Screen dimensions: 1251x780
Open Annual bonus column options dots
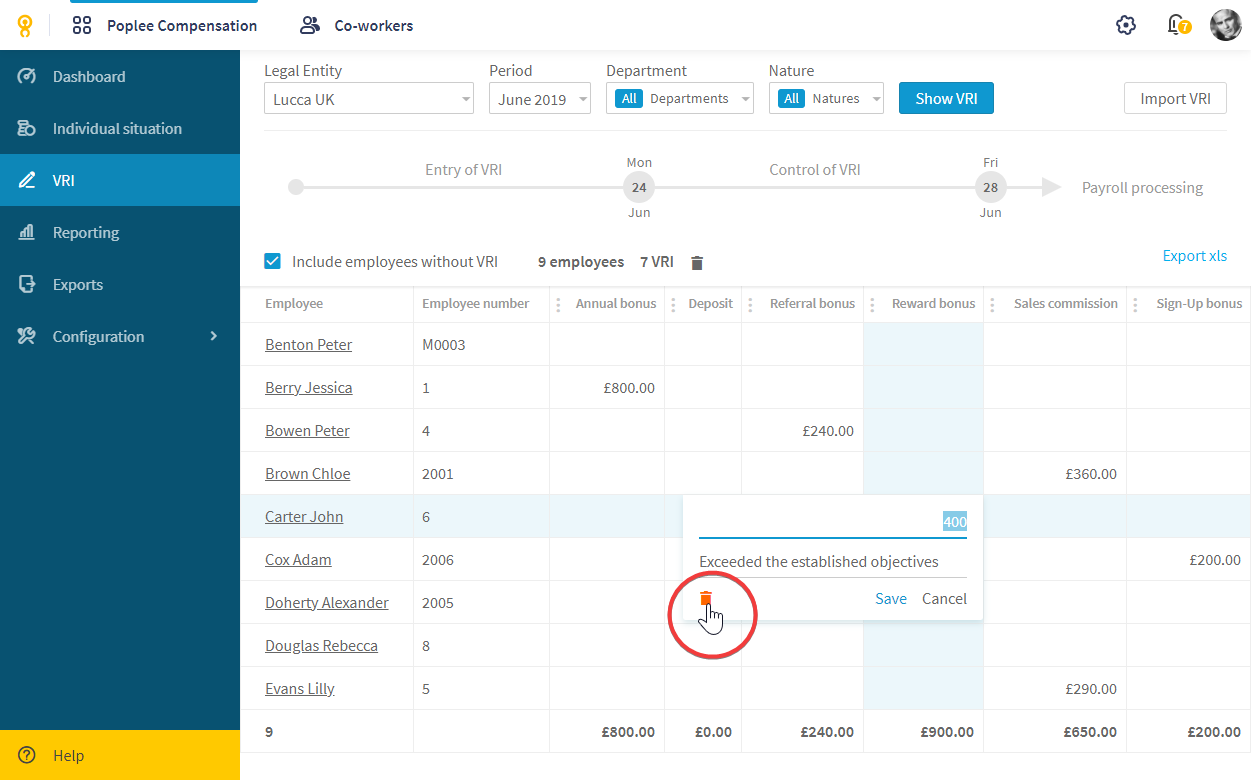pos(558,304)
